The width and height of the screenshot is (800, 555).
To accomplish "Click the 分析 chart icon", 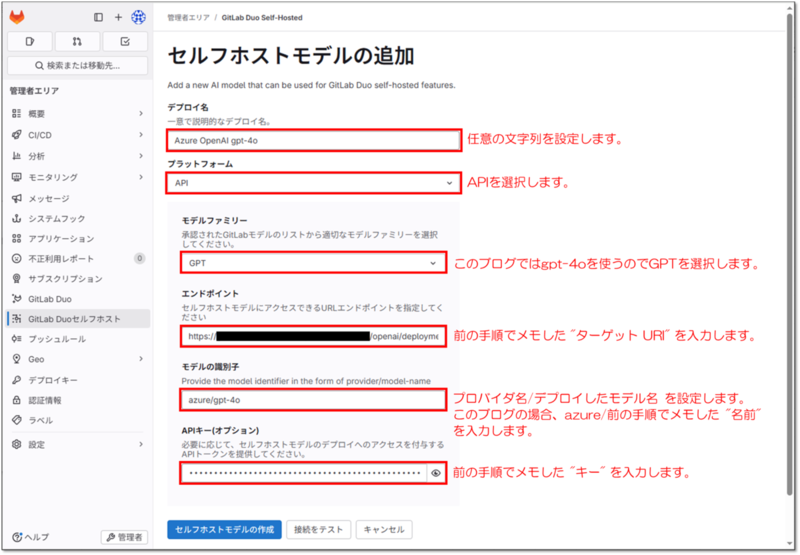I will pos(17,156).
